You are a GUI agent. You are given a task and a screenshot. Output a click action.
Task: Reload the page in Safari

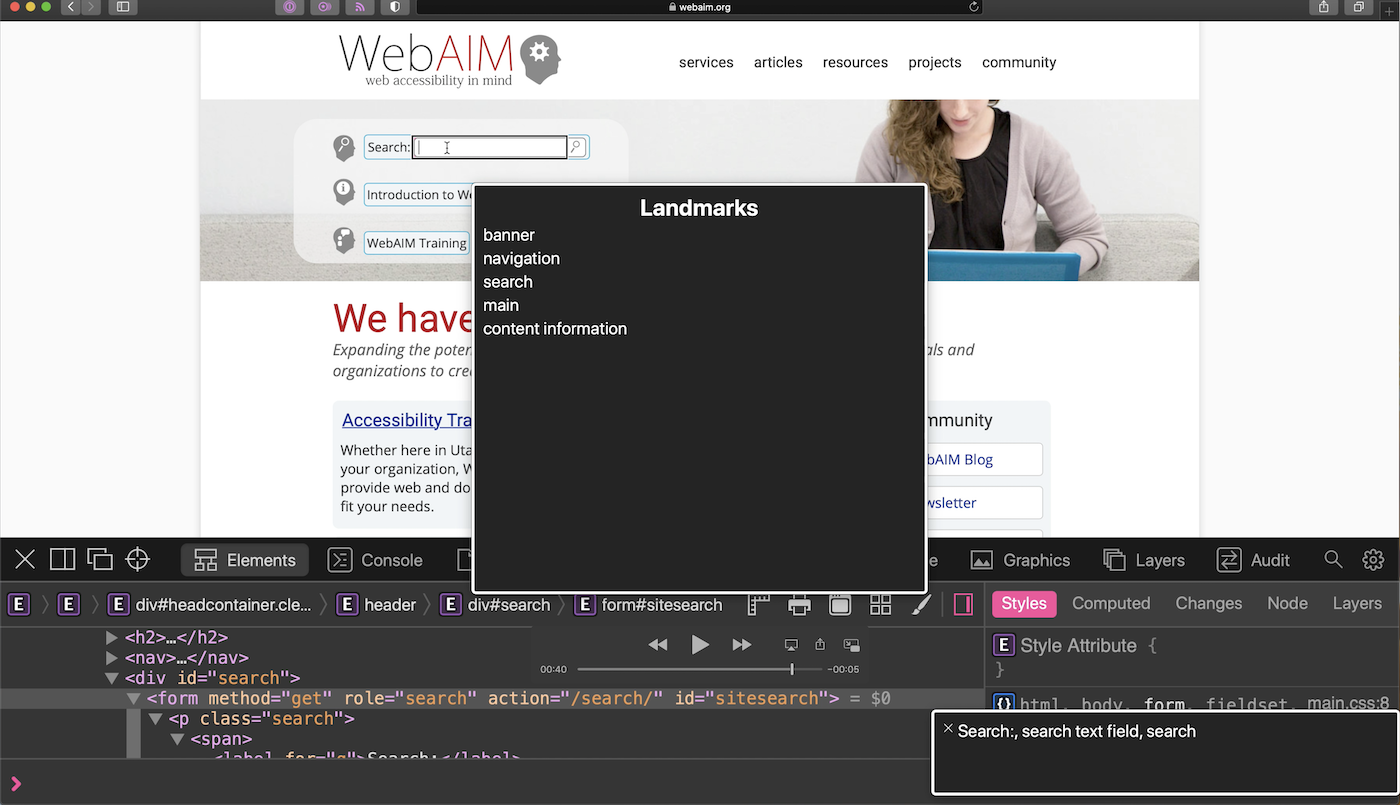tap(974, 7)
